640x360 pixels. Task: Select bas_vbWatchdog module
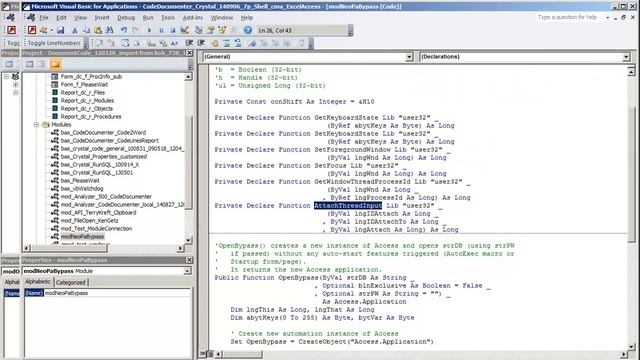[82, 189]
